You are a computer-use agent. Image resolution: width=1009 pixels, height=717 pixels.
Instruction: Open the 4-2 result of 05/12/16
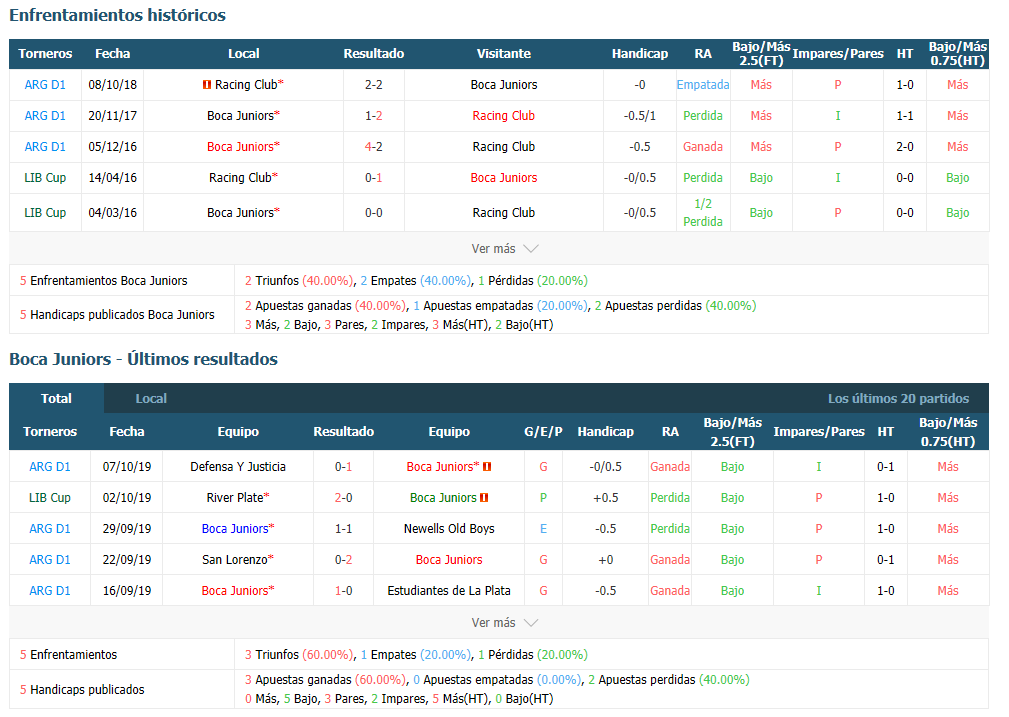pyautogui.click(x=373, y=147)
